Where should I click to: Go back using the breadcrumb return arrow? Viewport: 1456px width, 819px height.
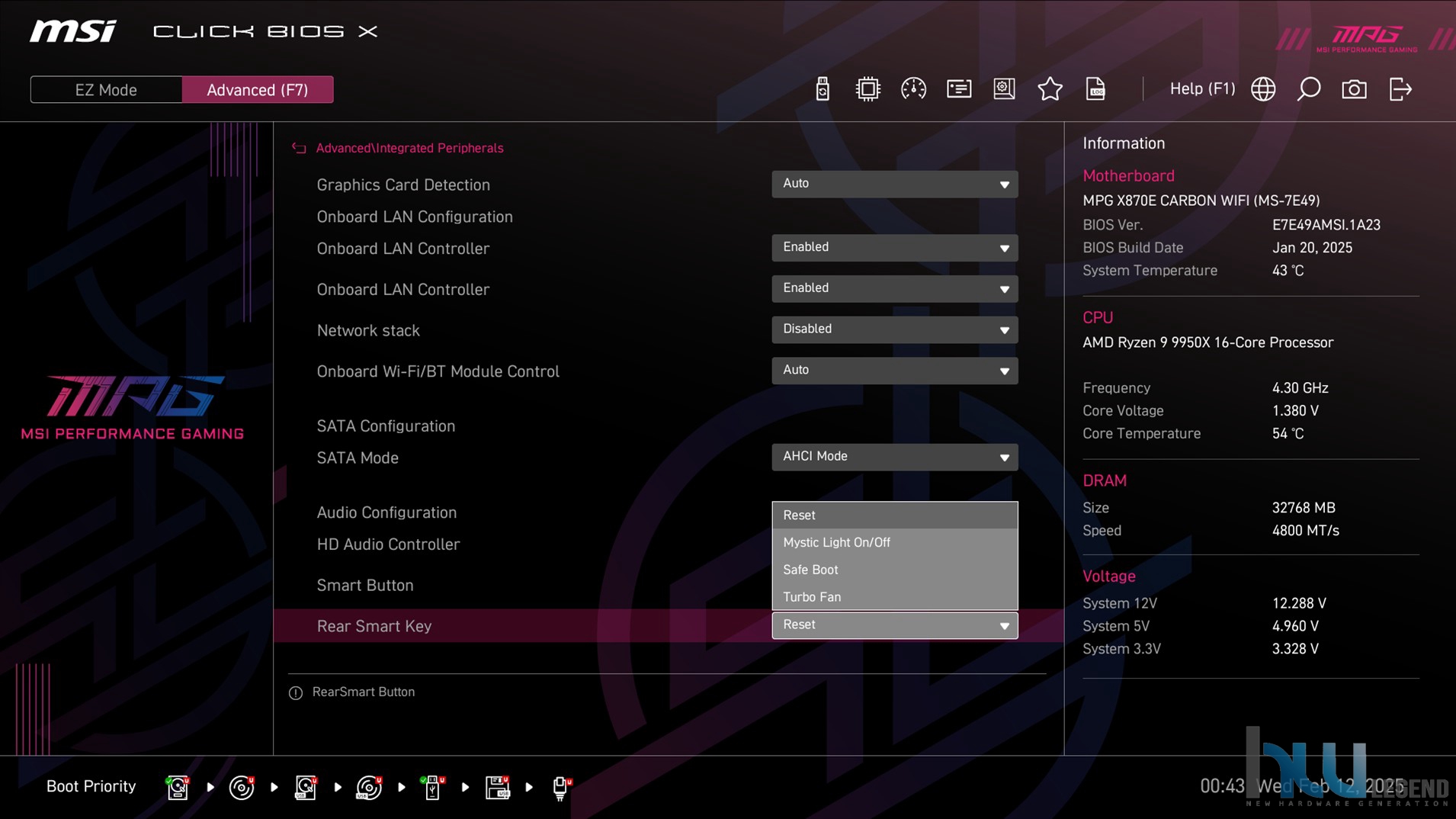299,148
